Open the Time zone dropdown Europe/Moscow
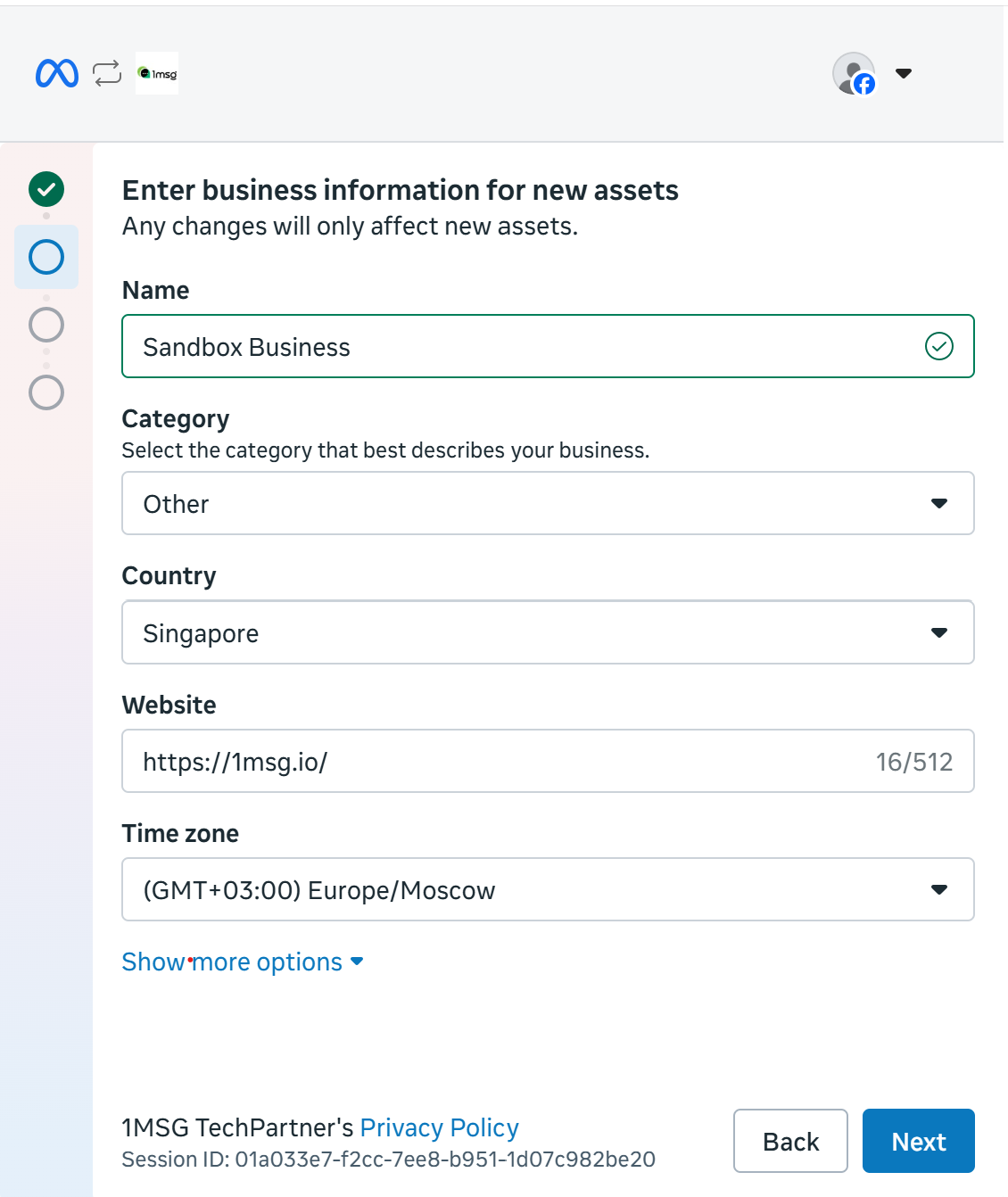 coord(548,889)
